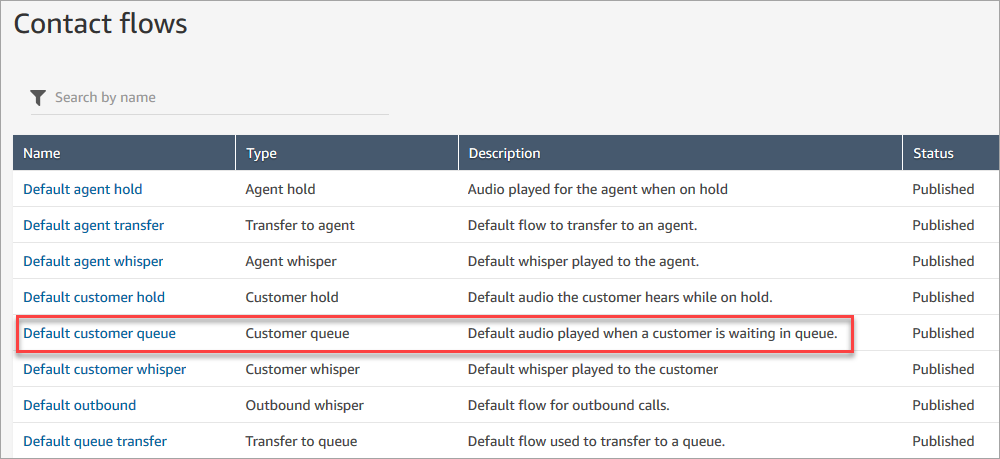This screenshot has height=459, width=1000.
Task: Click Published status for Default agent hold
Action: [943, 189]
